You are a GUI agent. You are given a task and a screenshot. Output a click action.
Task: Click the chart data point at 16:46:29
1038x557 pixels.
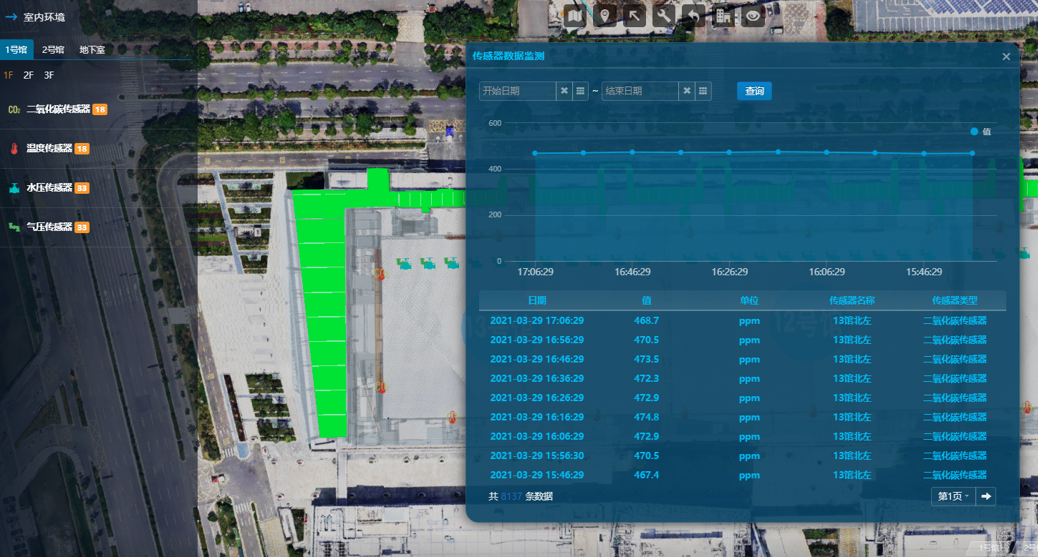(632, 152)
